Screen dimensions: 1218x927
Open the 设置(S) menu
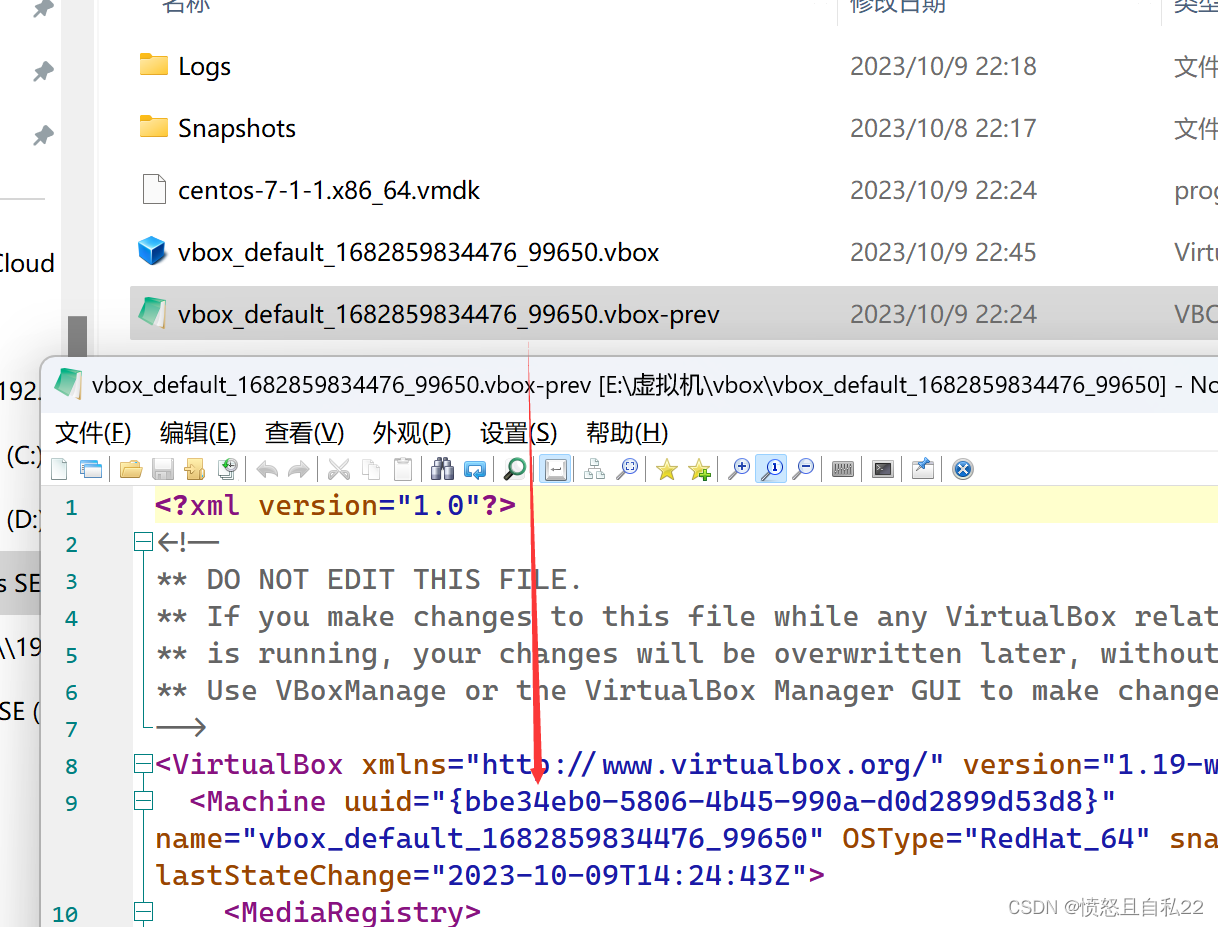pos(518,433)
